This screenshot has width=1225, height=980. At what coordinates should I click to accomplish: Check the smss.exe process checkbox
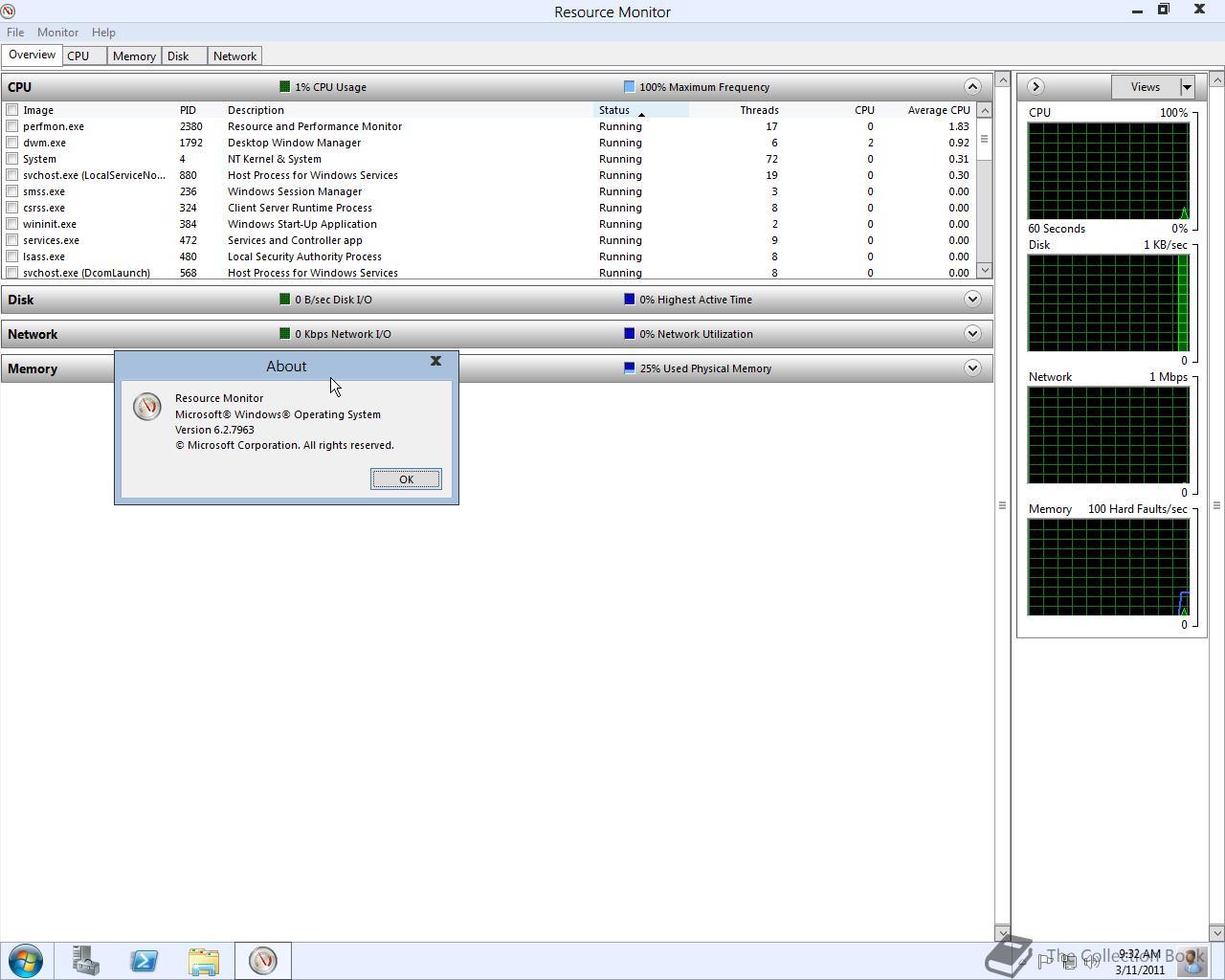coord(12,191)
